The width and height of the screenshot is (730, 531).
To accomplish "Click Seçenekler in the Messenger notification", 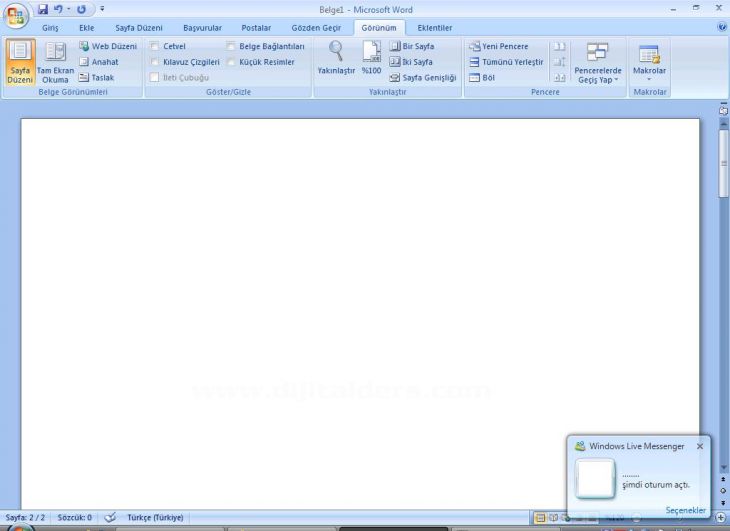I will [x=685, y=510].
